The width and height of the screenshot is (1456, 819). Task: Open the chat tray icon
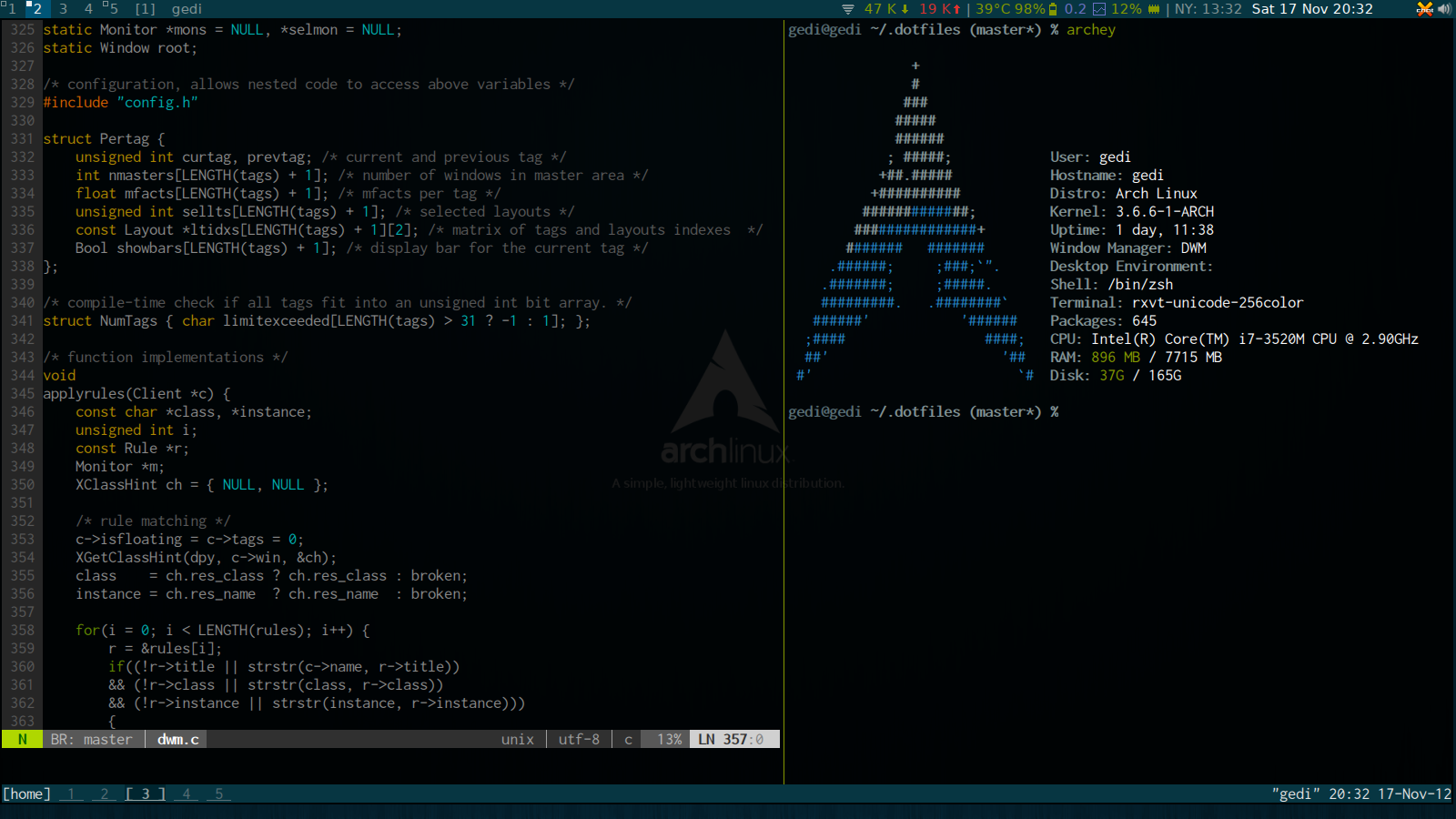[x=1424, y=9]
